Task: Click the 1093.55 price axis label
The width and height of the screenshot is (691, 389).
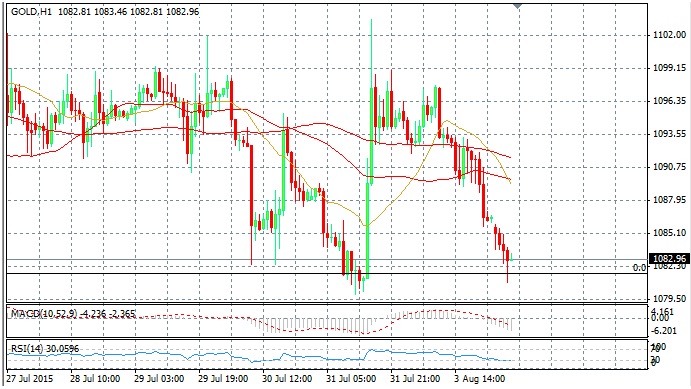Action: [x=669, y=134]
